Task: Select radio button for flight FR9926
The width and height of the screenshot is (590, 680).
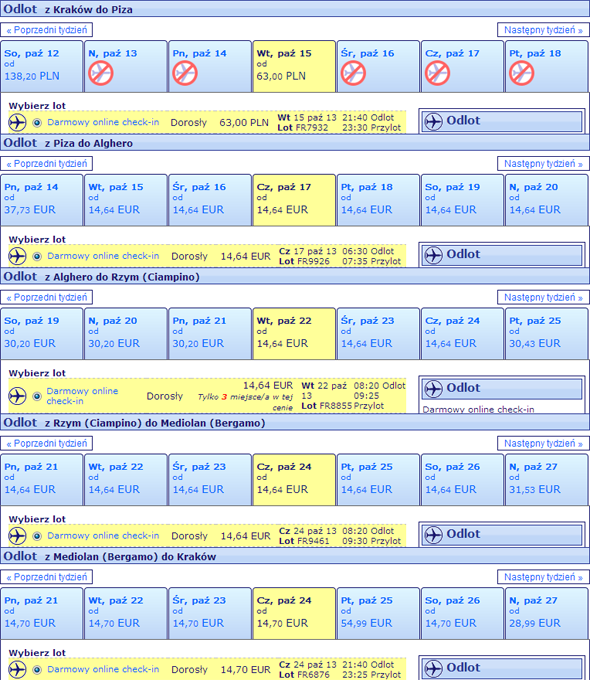Action: click(37, 256)
